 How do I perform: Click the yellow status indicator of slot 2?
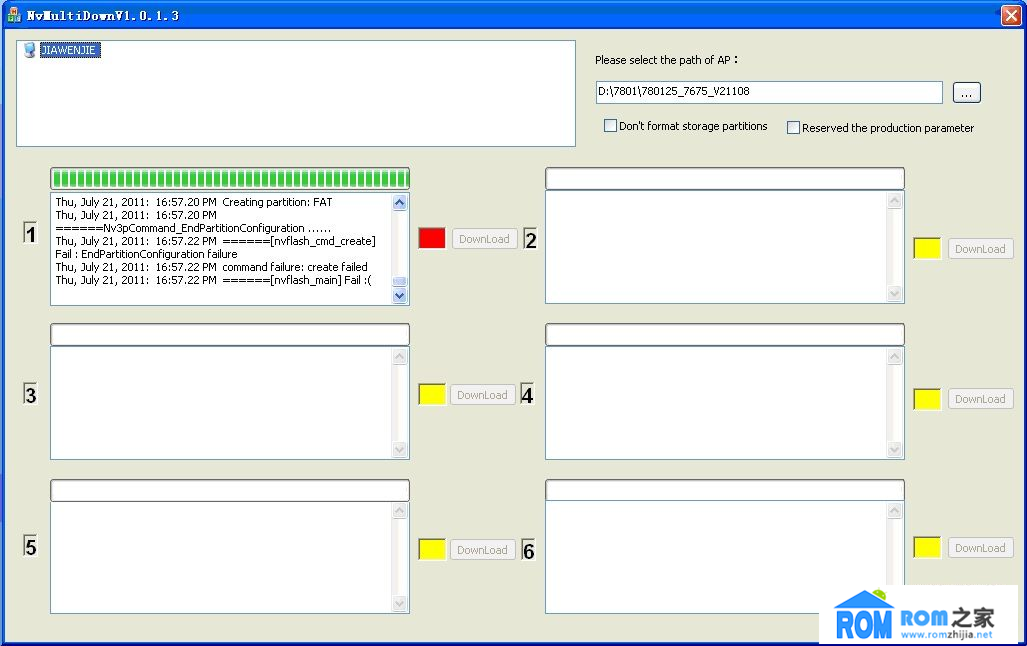(x=927, y=248)
